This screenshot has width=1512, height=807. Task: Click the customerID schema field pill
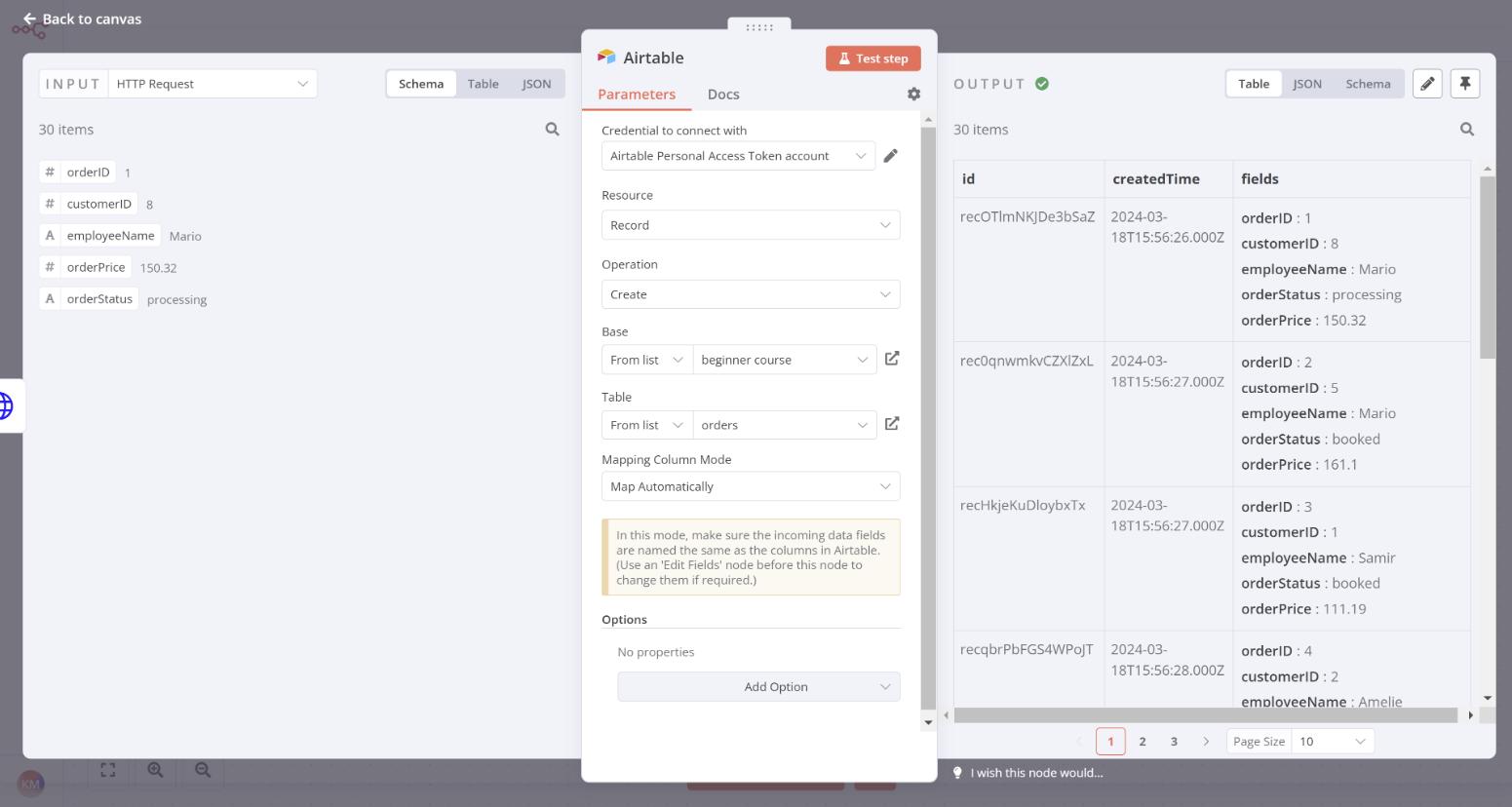point(89,204)
